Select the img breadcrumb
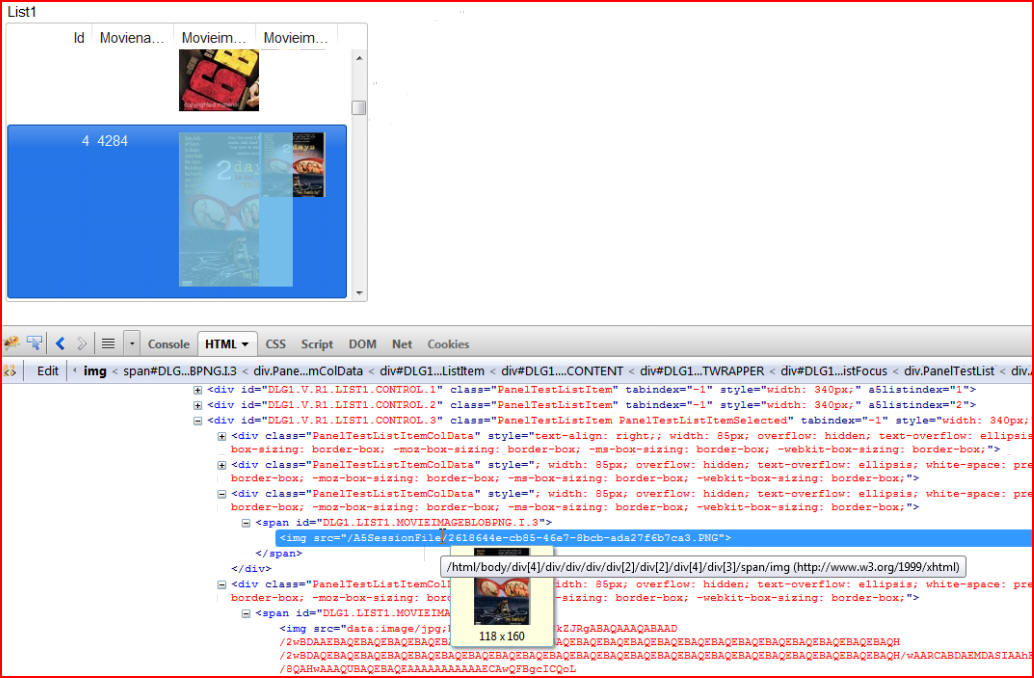 coord(94,371)
